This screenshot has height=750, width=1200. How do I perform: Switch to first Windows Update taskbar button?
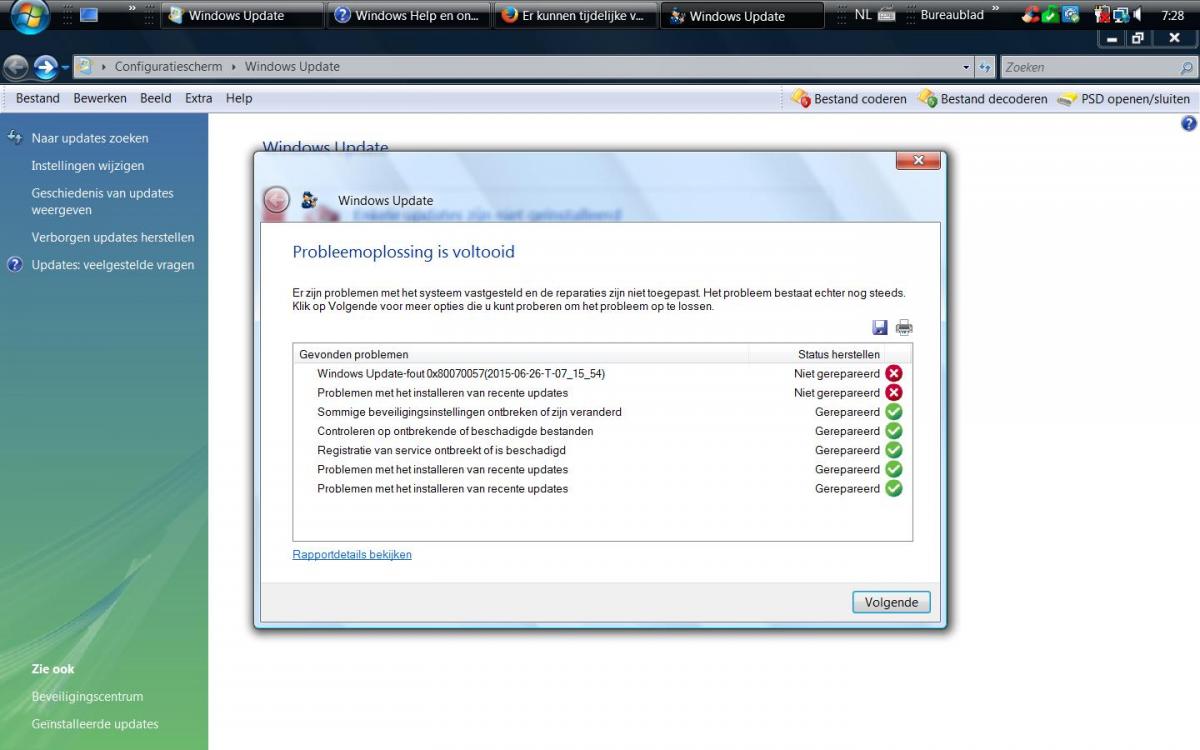point(243,15)
